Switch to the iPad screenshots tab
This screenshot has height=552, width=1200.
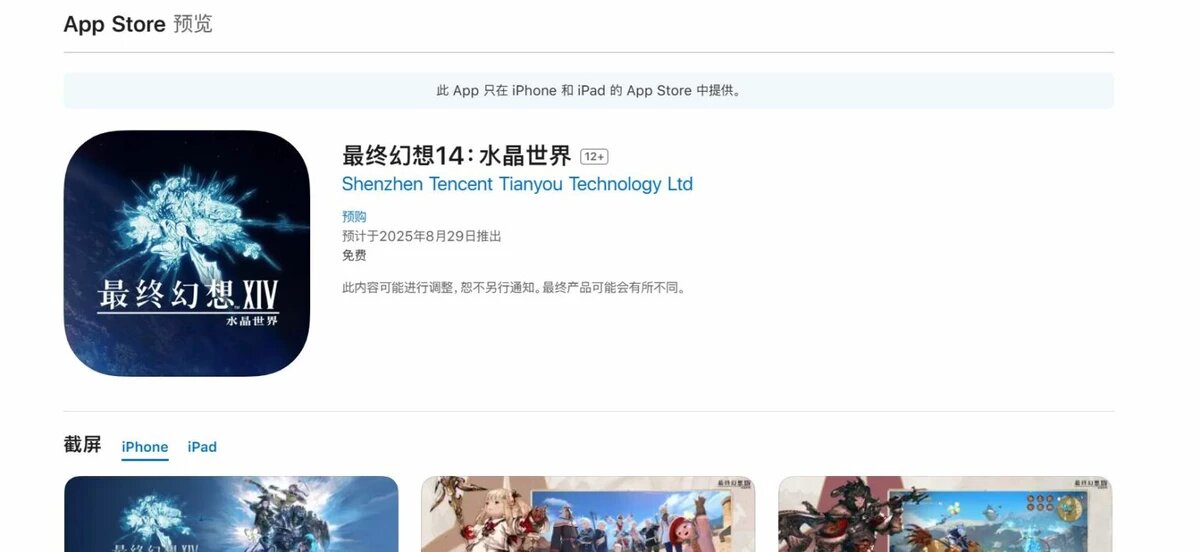[202, 447]
